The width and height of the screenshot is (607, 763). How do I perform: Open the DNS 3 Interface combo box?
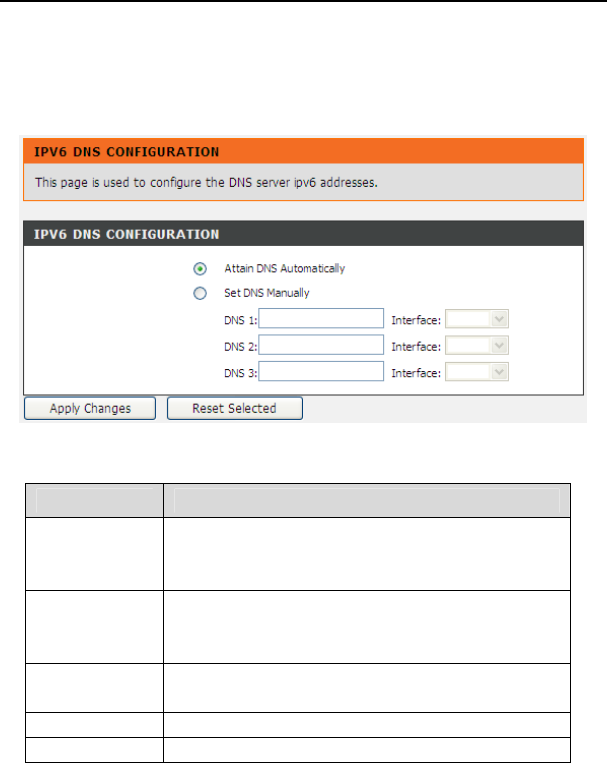[x=478, y=371]
